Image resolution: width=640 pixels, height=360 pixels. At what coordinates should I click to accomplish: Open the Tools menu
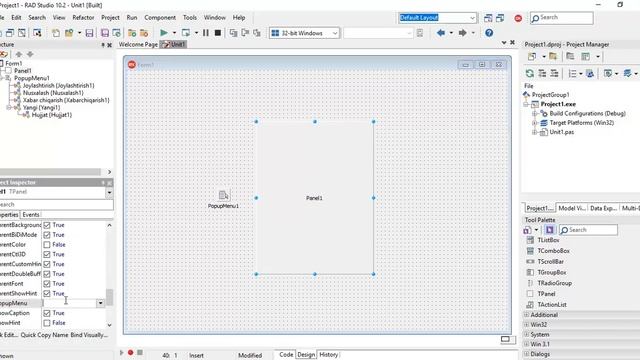[x=190, y=18]
